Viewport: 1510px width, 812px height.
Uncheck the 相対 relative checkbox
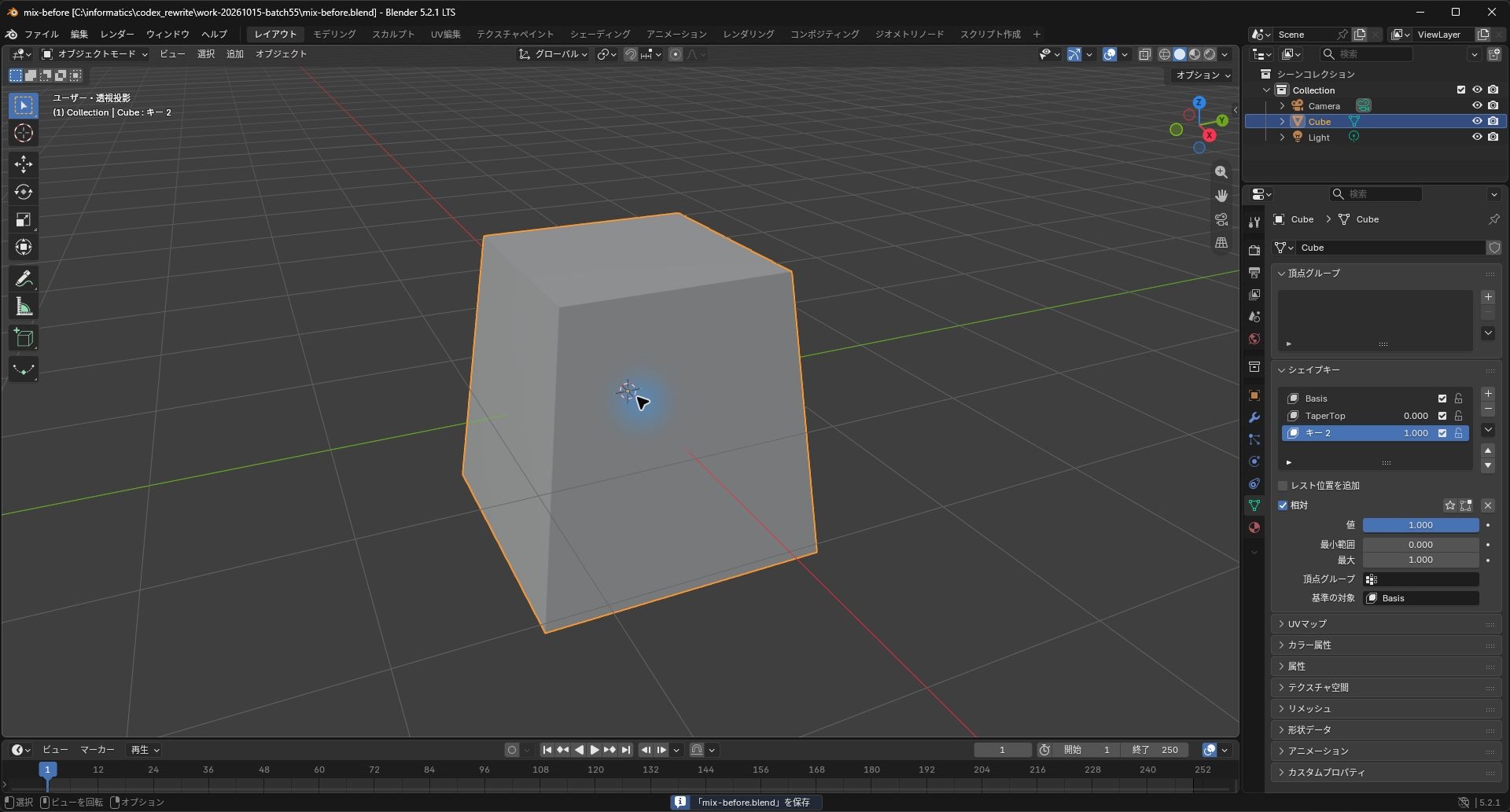click(1283, 505)
